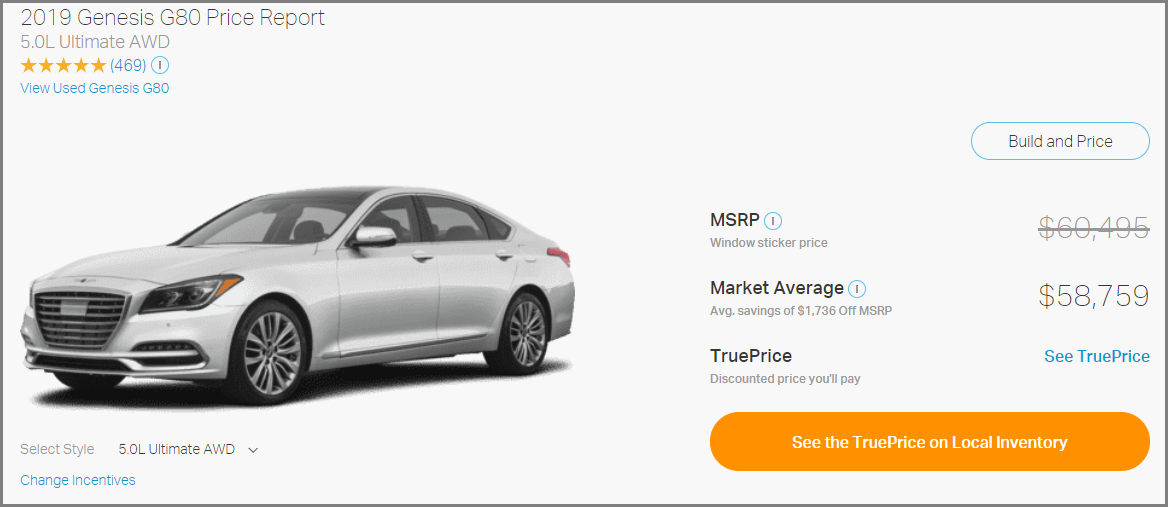Open the (469) review count link
The height and width of the screenshot is (507, 1168).
tap(128, 66)
